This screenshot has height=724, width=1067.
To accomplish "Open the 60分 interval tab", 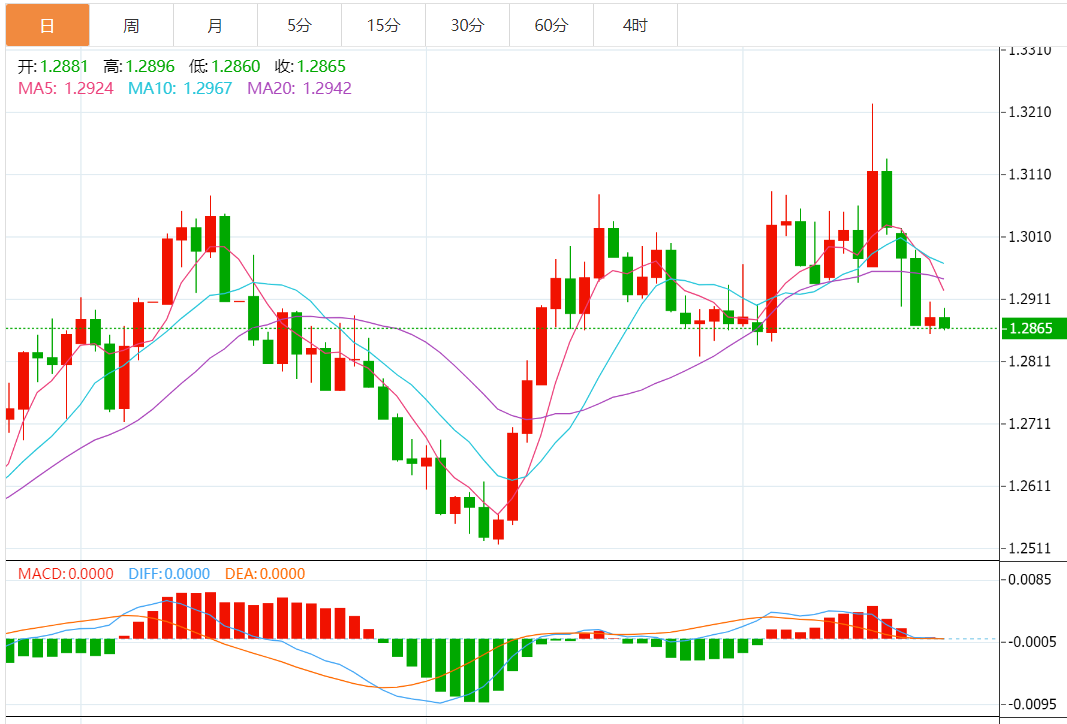I will [x=551, y=26].
